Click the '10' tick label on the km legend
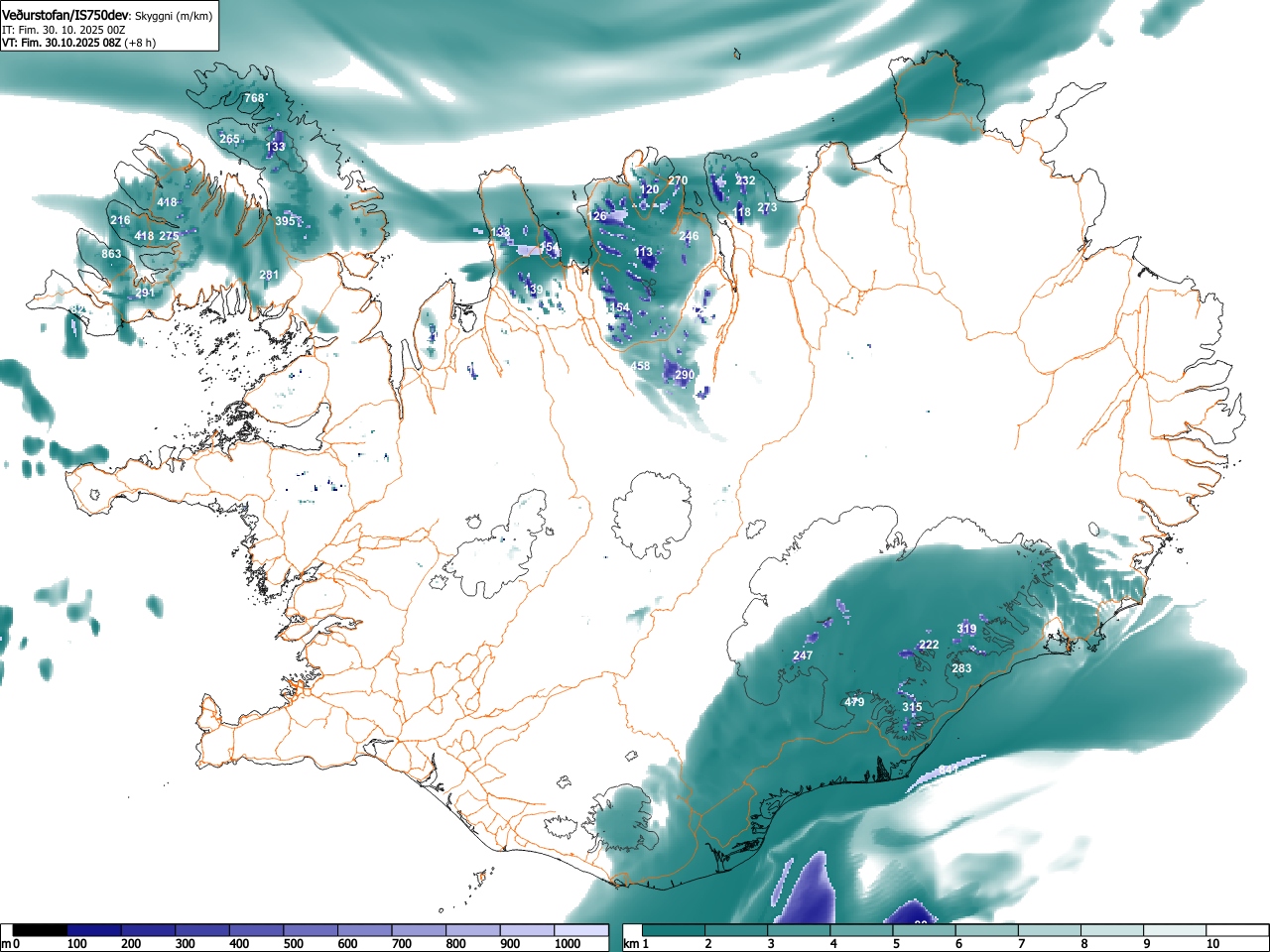Image resolution: width=1270 pixels, height=952 pixels. (x=1211, y=944)
